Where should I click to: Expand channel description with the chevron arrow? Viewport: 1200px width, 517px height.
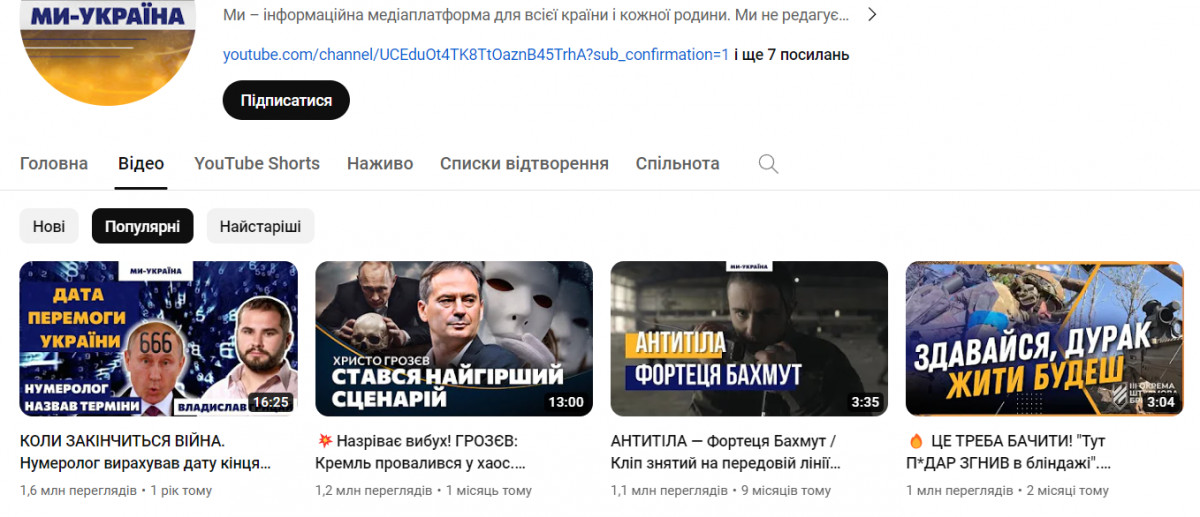(x=872, y=15)
